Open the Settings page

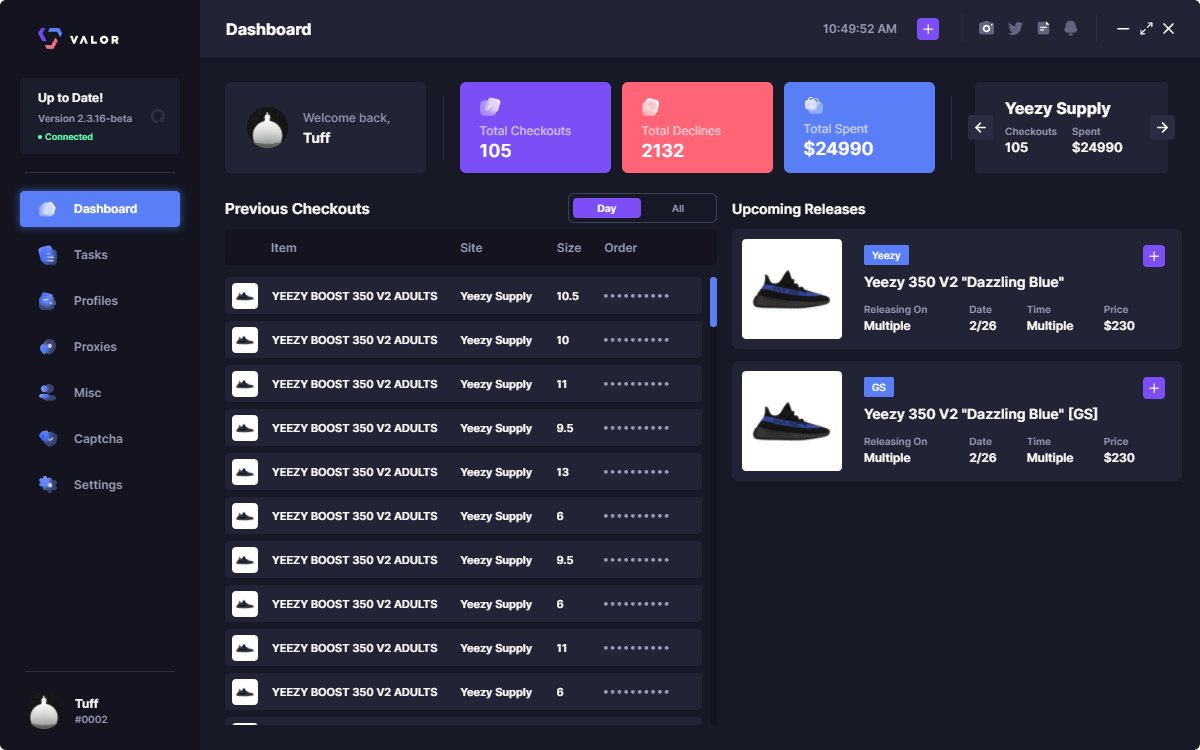click(x=100, y=485)
